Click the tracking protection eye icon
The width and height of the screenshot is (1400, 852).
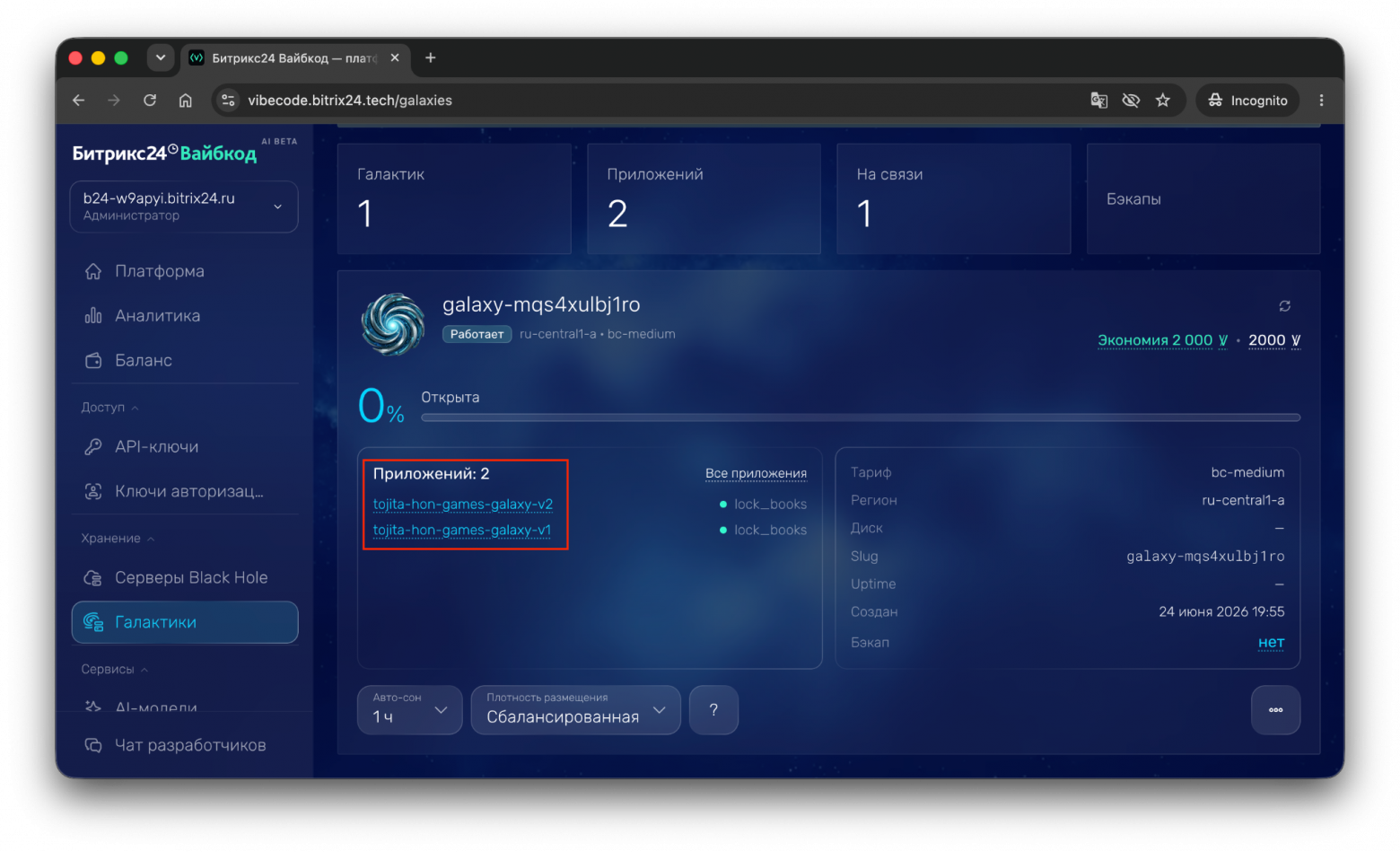click(x=1131, y=101)
